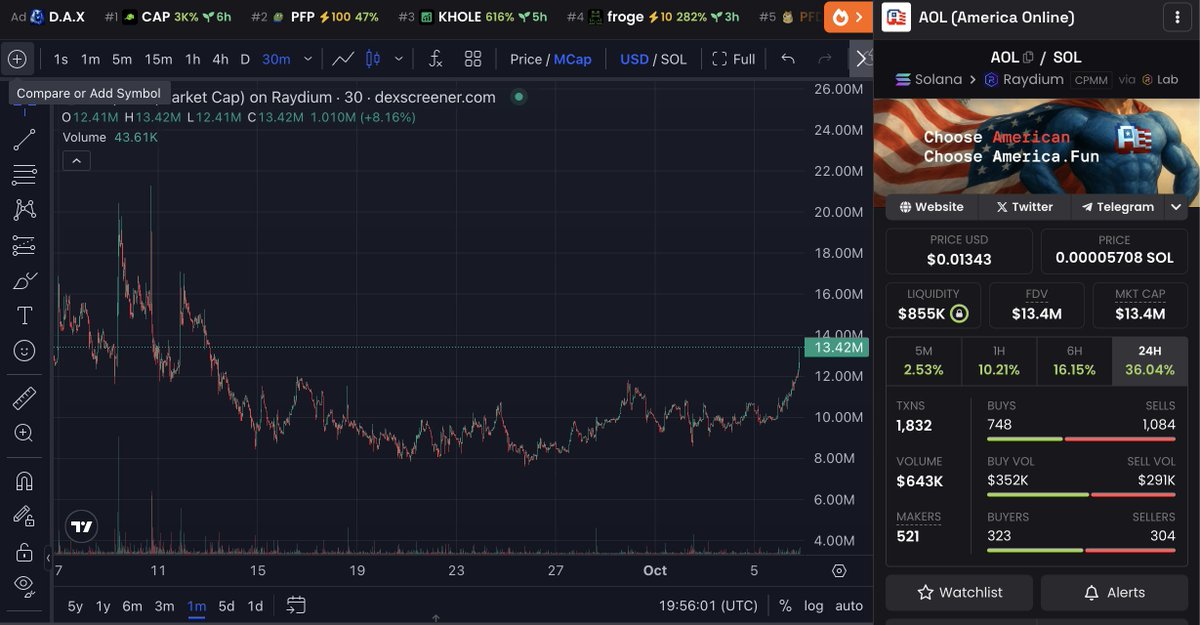The image size is (1200, 625).
Task: Open the chart settings gear icon
Action: 839,571
